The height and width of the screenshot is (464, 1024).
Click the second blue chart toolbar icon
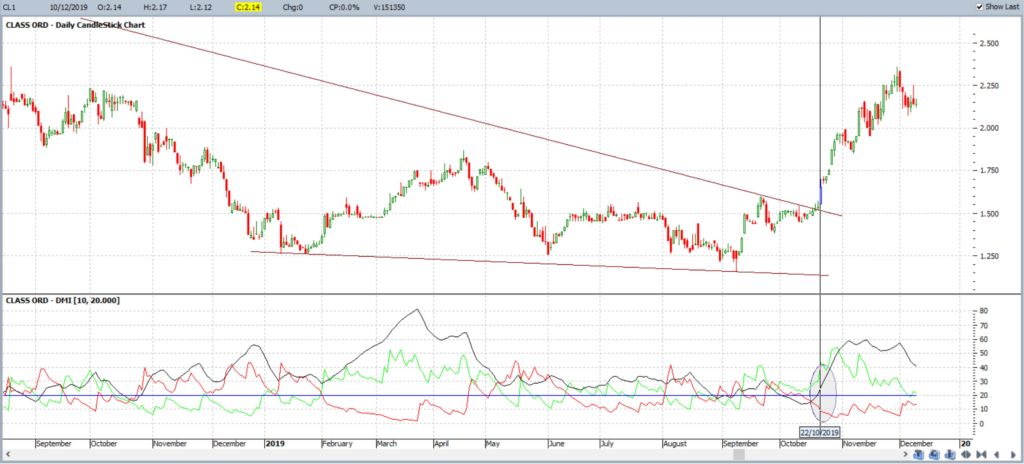tap(935, 454)
